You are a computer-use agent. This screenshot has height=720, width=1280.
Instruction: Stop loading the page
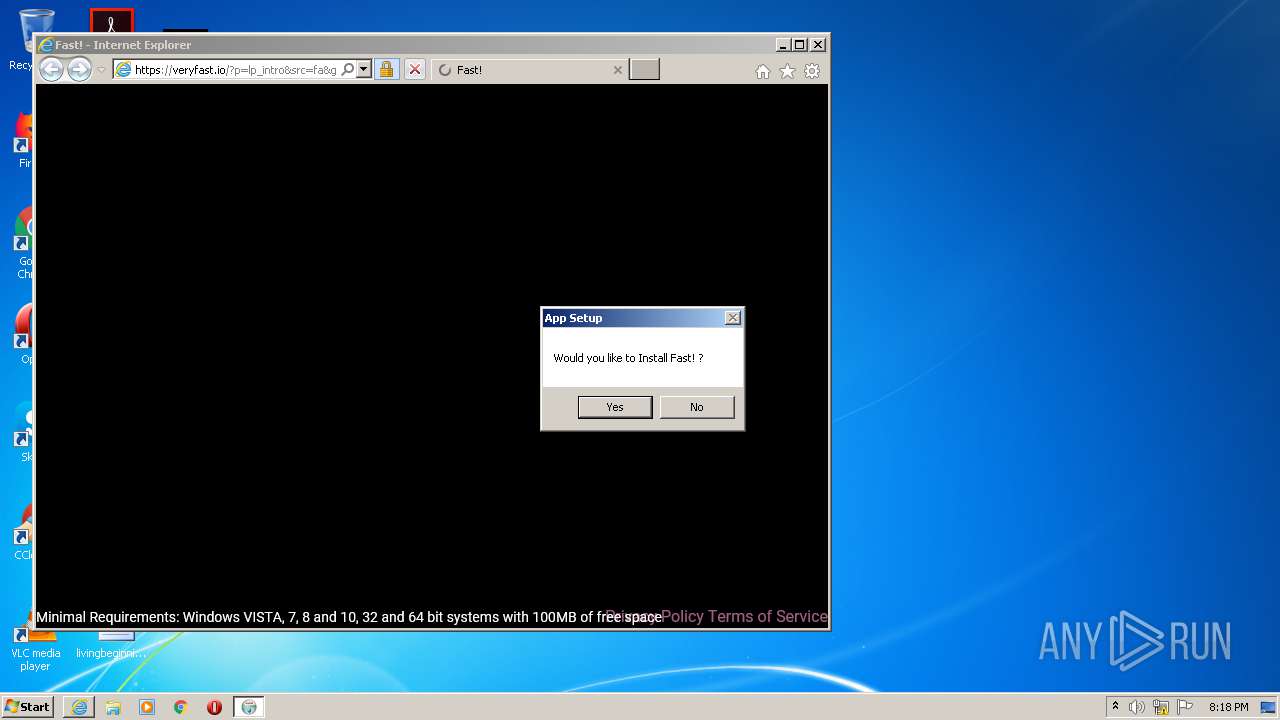(x=415, y=70)
